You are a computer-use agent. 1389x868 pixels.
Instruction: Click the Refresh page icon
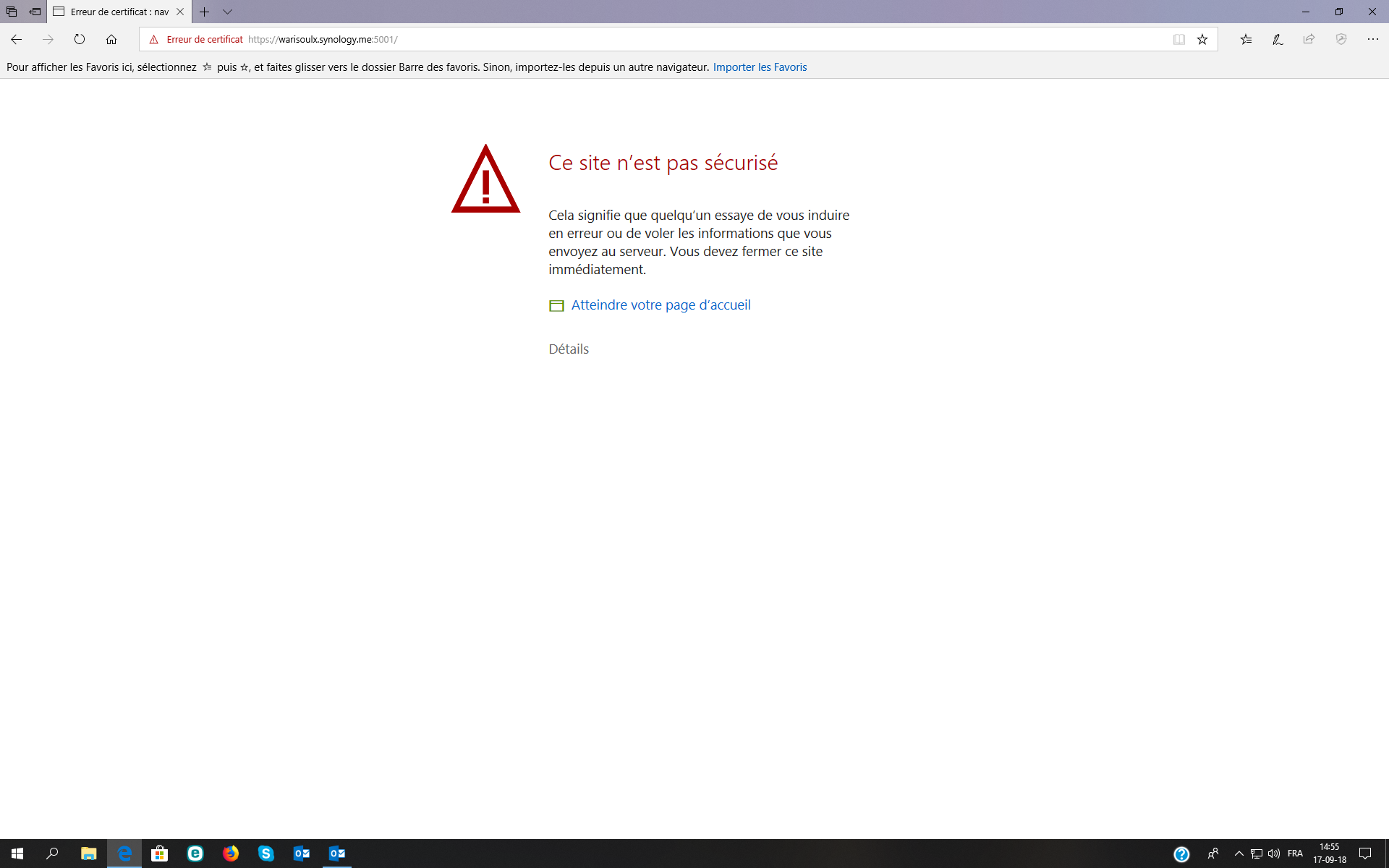point(80,39)
